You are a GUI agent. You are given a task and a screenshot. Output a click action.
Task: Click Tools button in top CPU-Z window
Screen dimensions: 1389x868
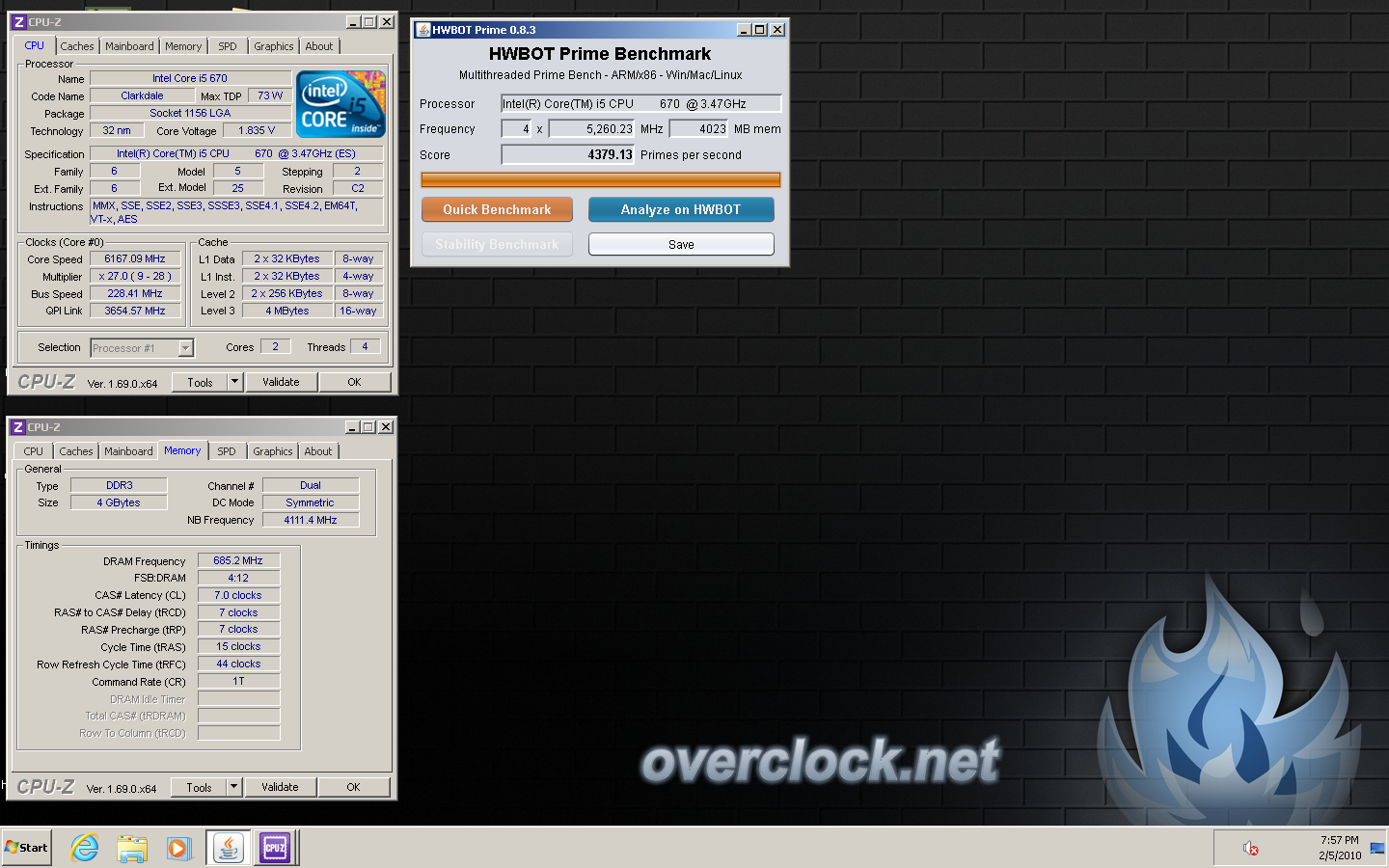(x=201, y=382)
